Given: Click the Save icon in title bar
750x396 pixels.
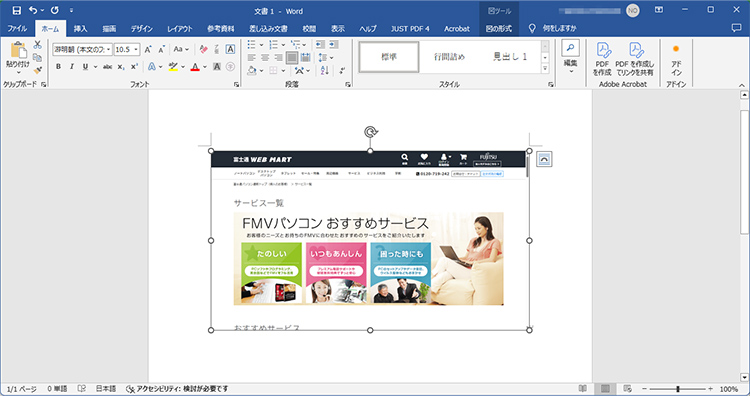Looking at the screenshot, I should 17,11.
